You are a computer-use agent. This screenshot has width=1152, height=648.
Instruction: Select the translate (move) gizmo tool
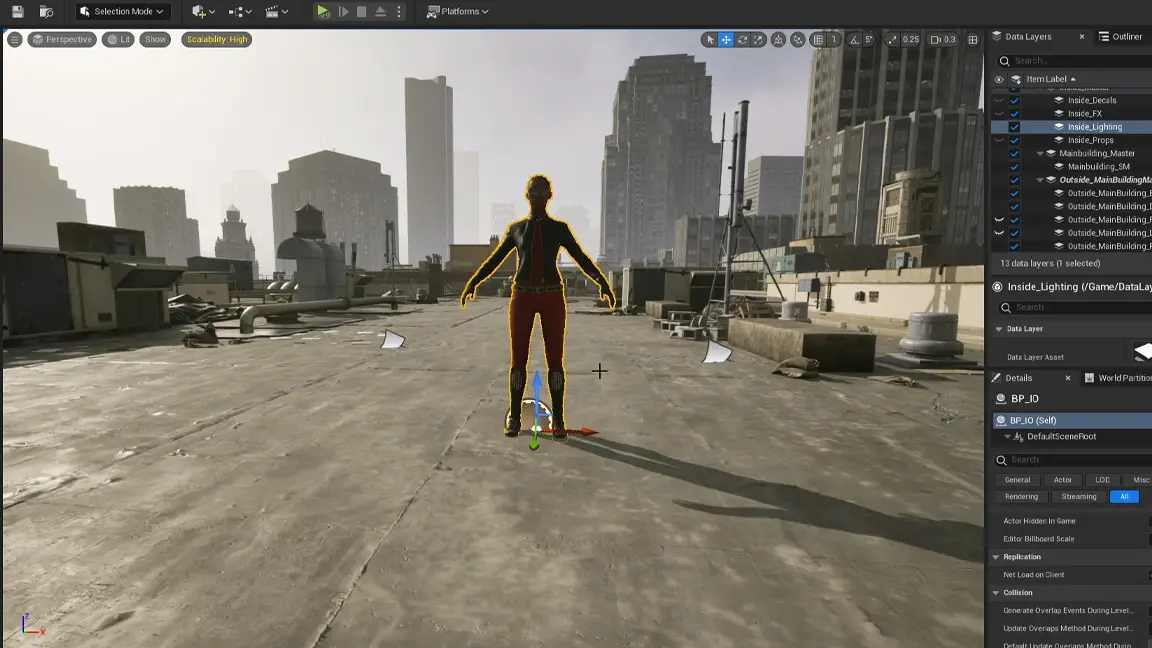tap(726, 40)
